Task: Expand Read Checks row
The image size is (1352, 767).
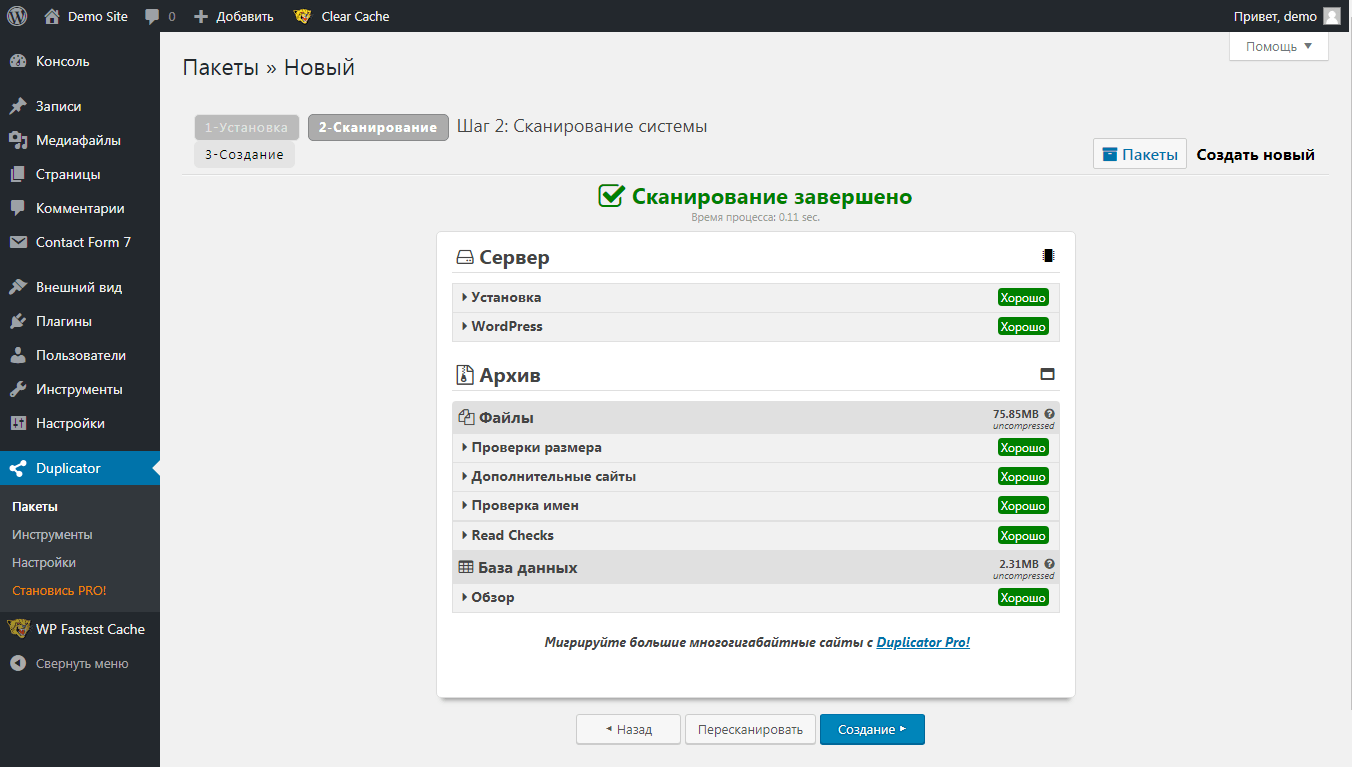Action: coord(755,535)
